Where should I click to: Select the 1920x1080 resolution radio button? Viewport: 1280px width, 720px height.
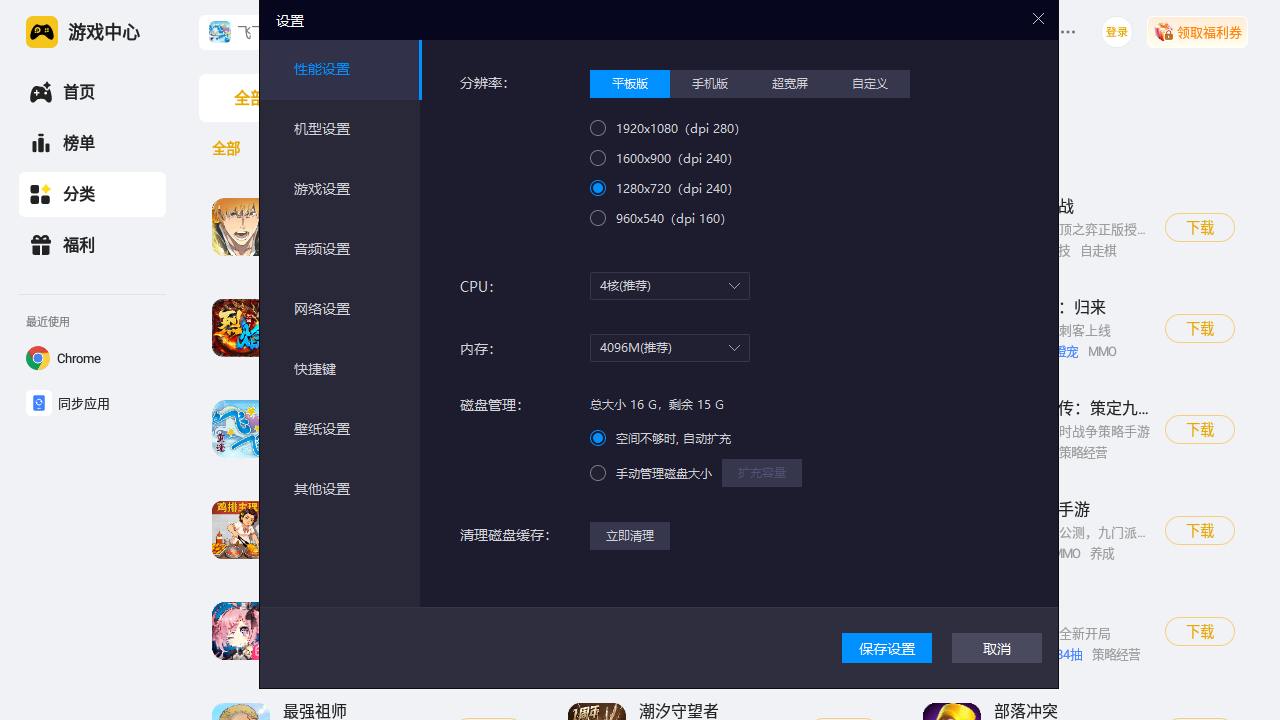coord(598,128)
